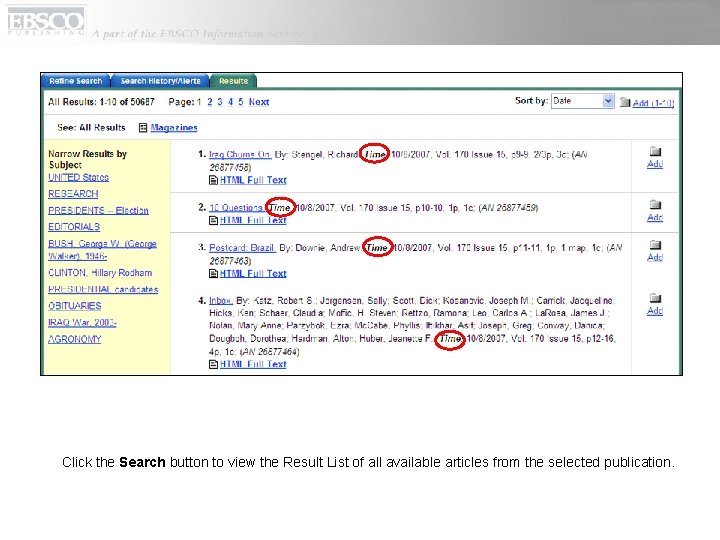Click folder icon for 10 Questions
The height and width of the screenshot is (540, 720).
(x=655, y=204)
